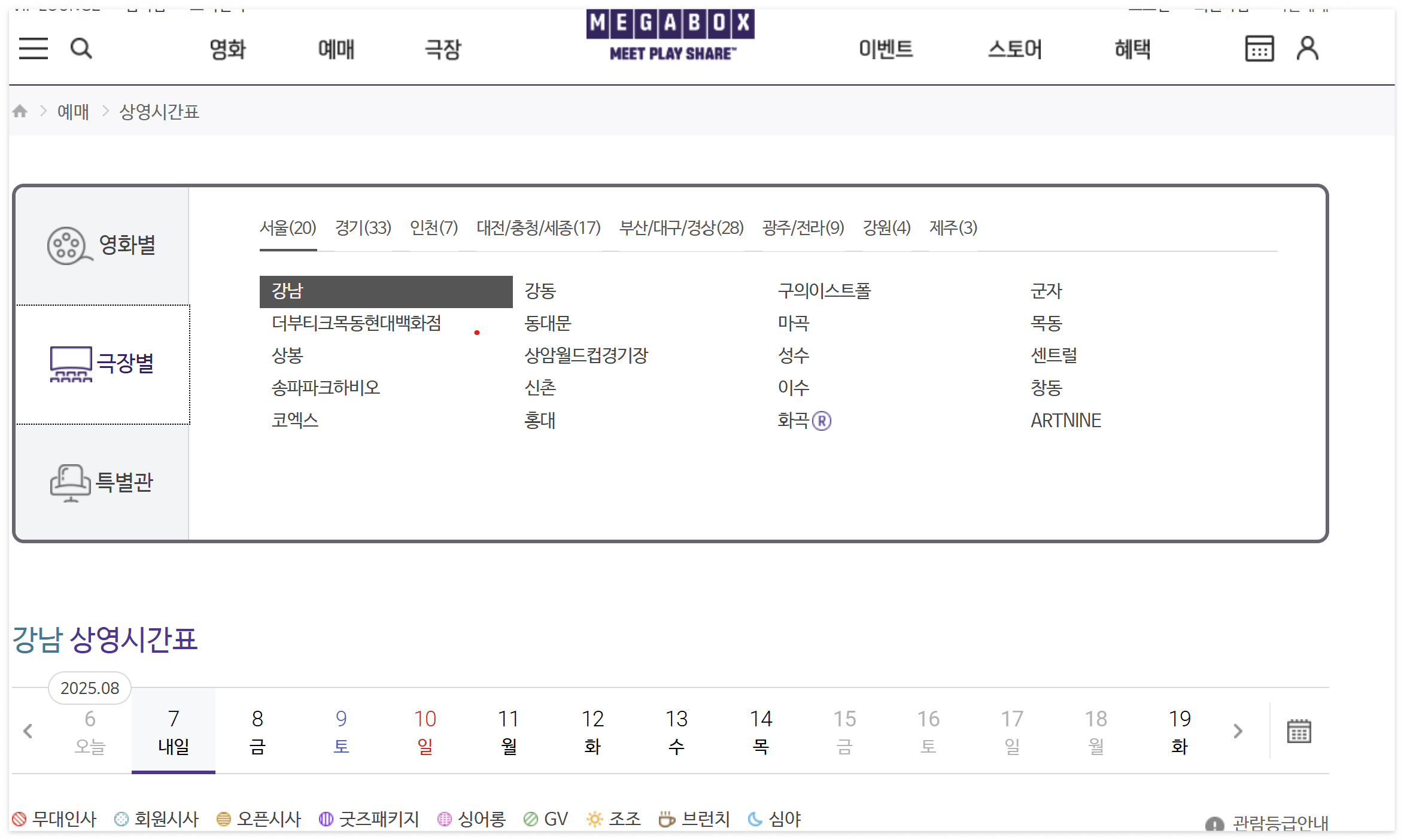The height and width of the screenshot is (840, 1404).
Task: Go to home via breadcrumb house icon
Action: click(x=20, y=111)
